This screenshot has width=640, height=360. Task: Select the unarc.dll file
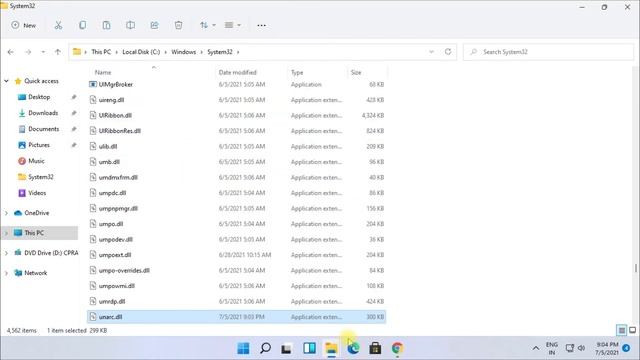237,317
